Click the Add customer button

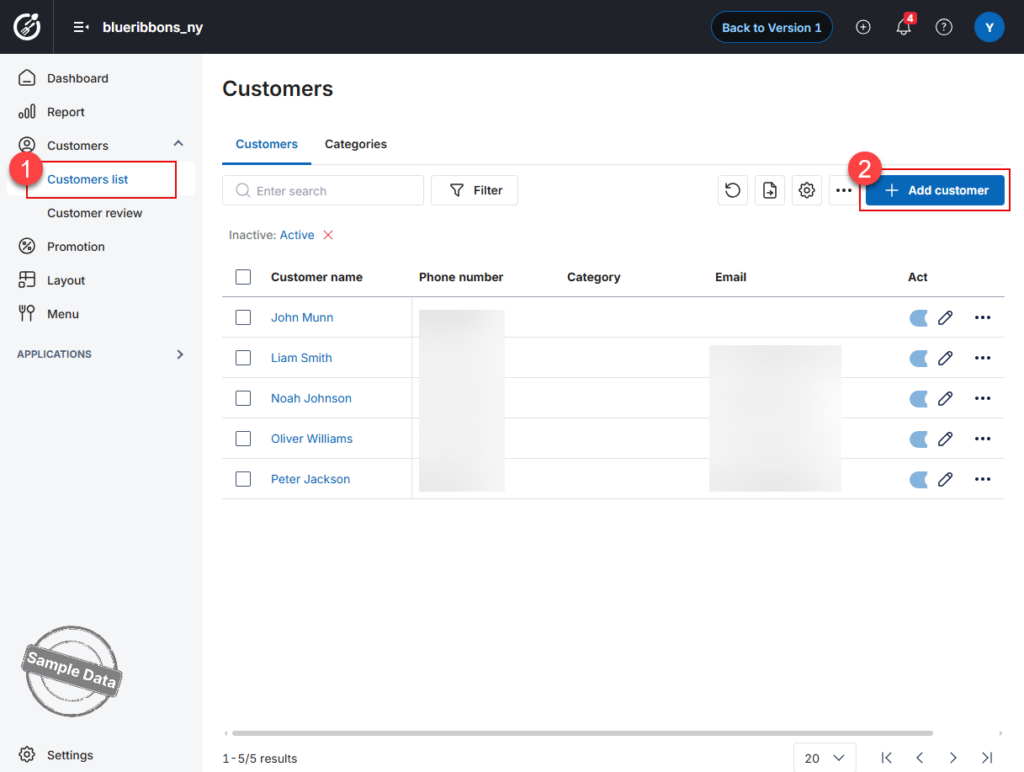tap(935, 190)
